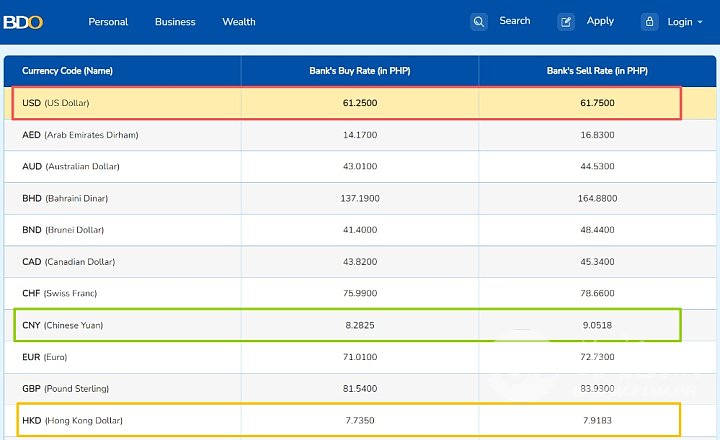The image size is (720, 440).
Task: Select the HKD Hong Kong Dollar label
Action: click(72, 421)
